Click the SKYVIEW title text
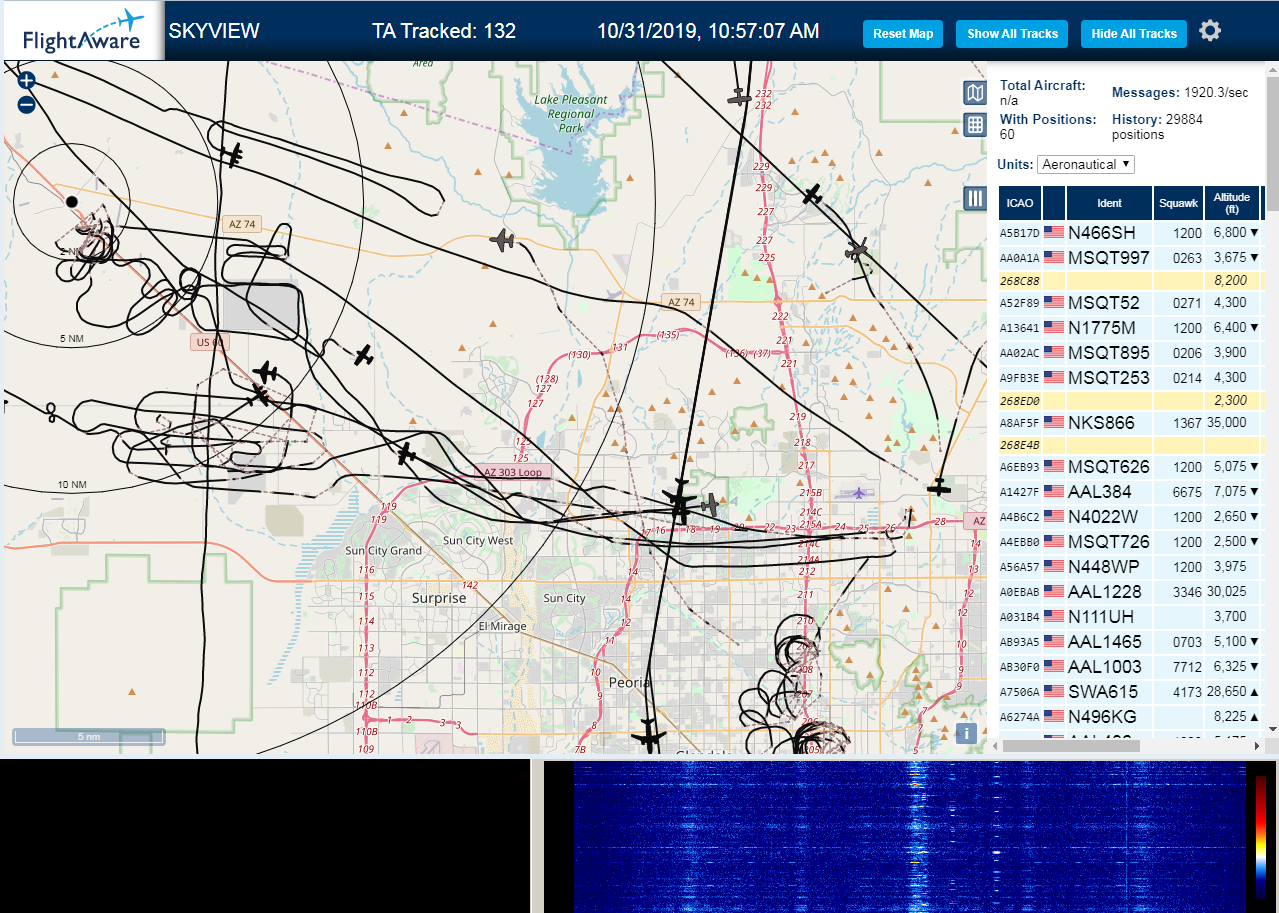1279x913 pixels. coord(214,31)
